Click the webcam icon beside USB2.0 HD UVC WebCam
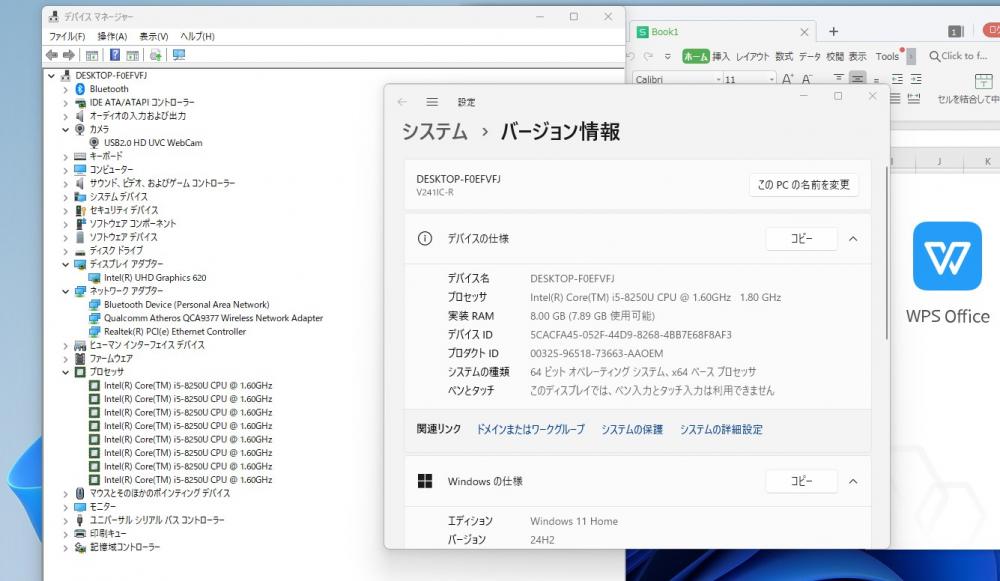Viewport: 1000px width, 581px height. [x=94, y=143]
